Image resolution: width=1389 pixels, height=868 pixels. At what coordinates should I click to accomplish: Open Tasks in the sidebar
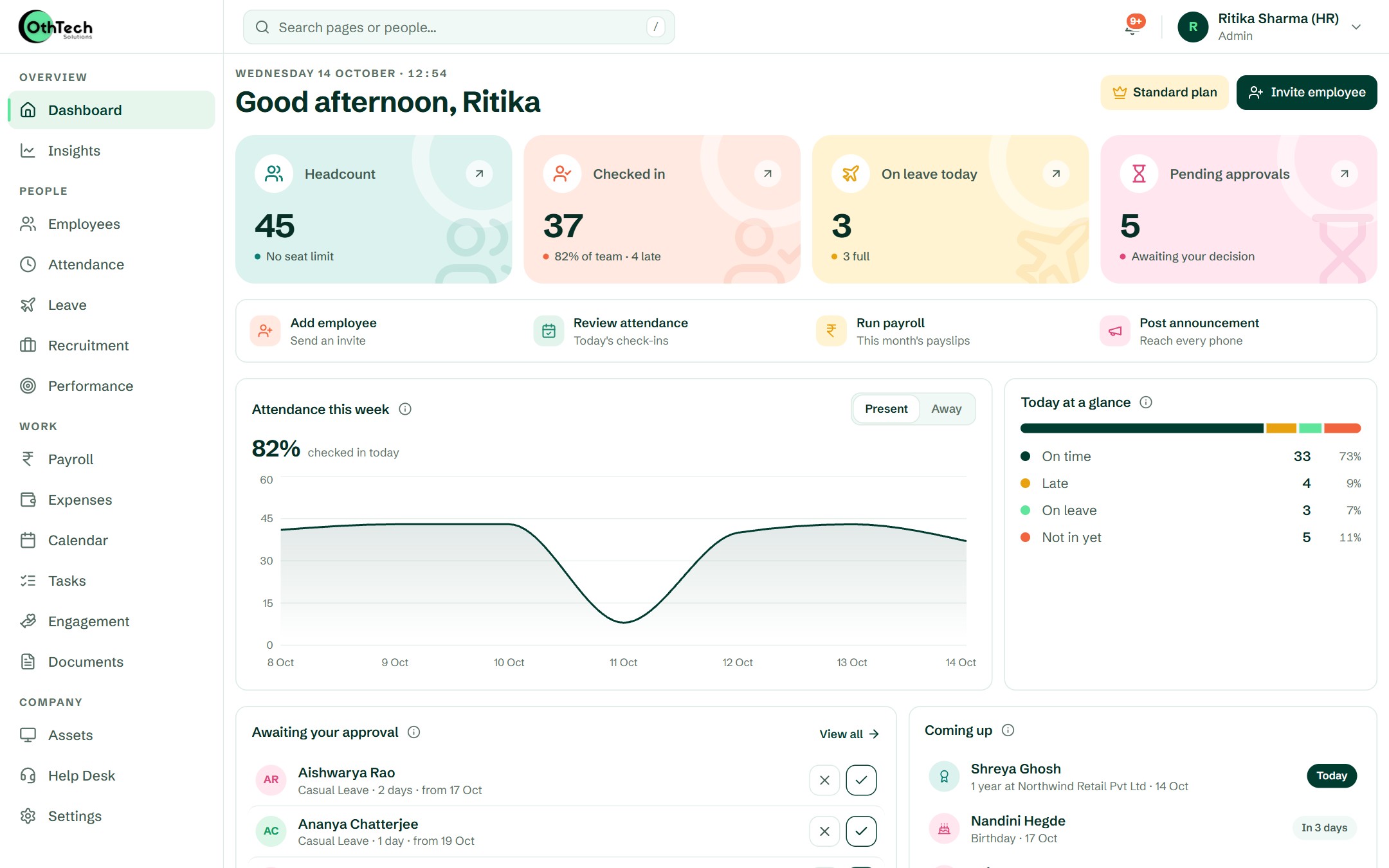(x=111, y=581)
